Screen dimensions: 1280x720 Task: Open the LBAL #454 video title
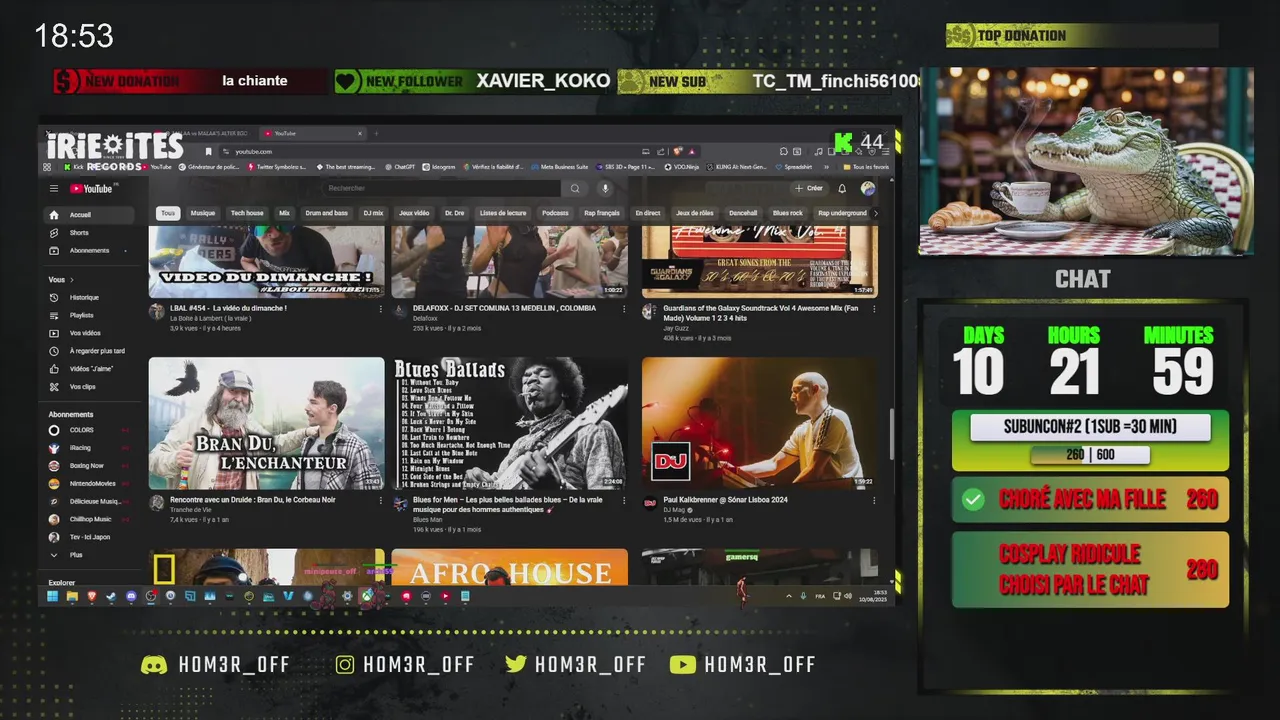click(229, 308)
